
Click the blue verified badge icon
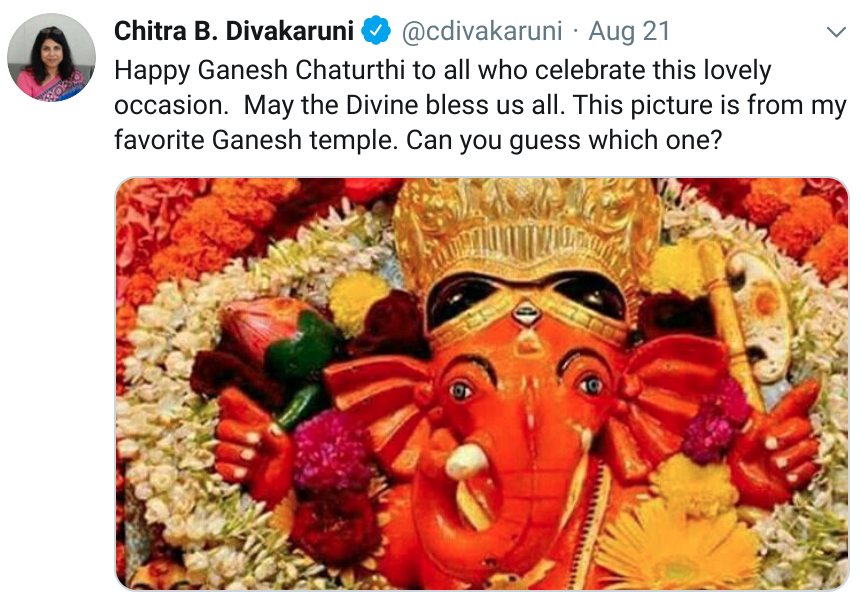coord(376,31)
